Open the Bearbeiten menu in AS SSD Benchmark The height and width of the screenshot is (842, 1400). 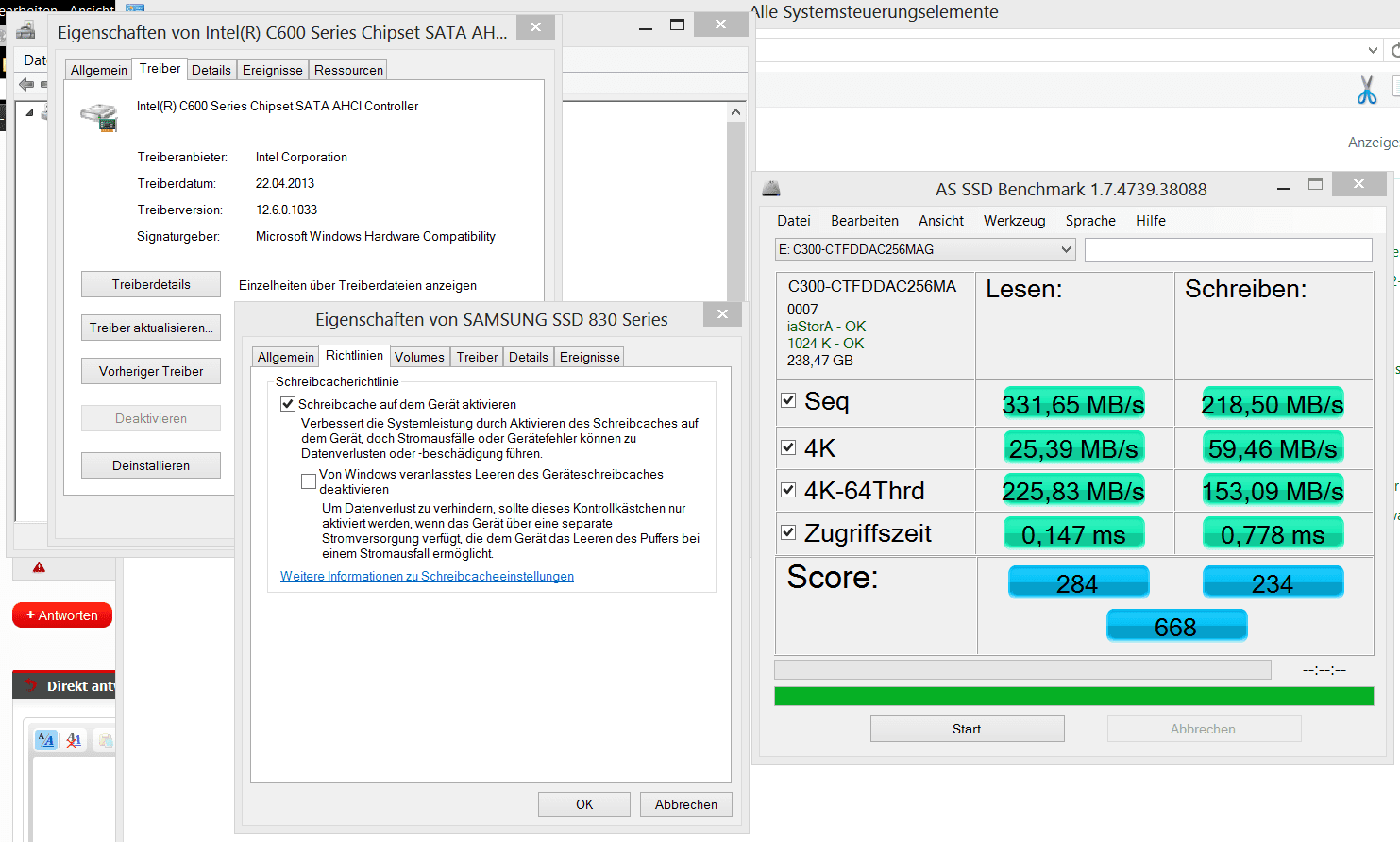point(865,221)
